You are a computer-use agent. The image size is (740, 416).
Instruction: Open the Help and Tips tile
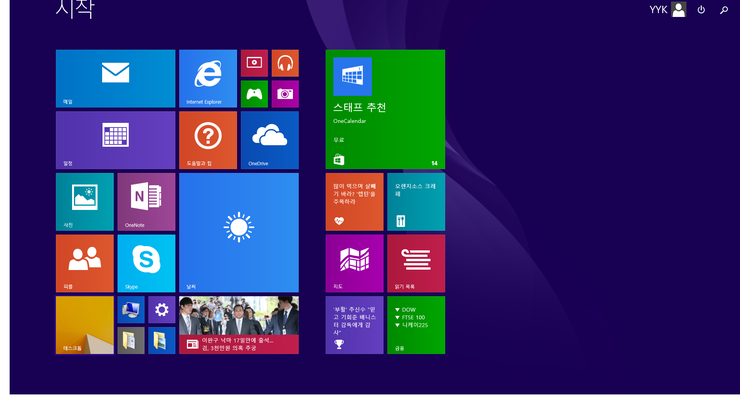(x=208, y=140)
